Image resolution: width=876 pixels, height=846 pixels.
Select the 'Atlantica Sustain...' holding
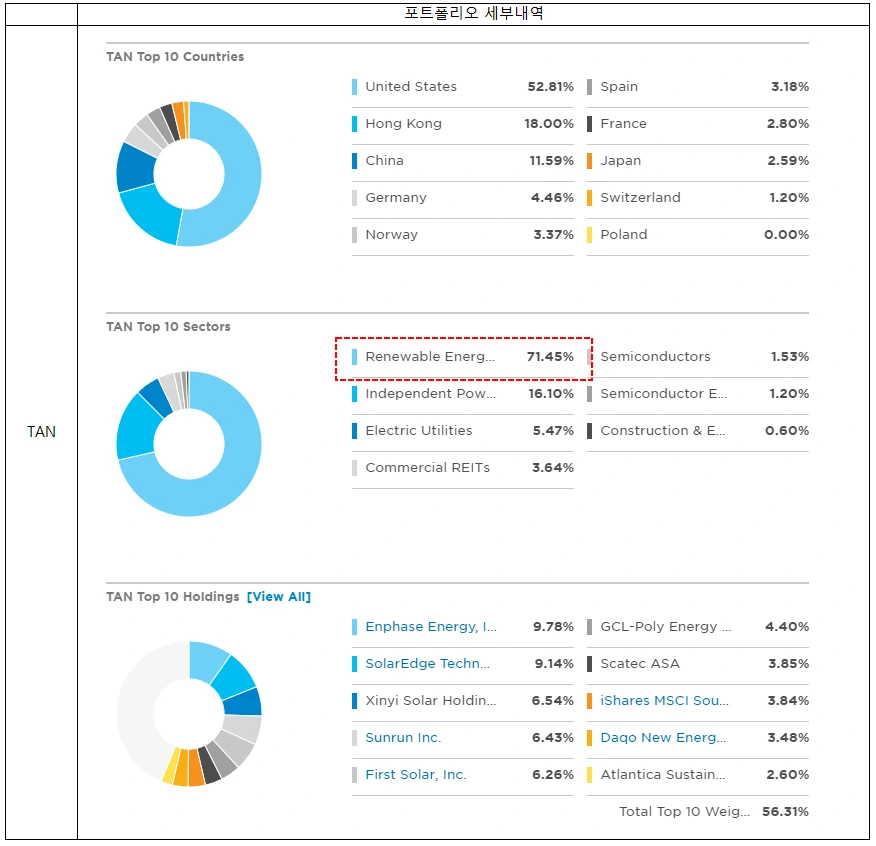tap(663, 774)
